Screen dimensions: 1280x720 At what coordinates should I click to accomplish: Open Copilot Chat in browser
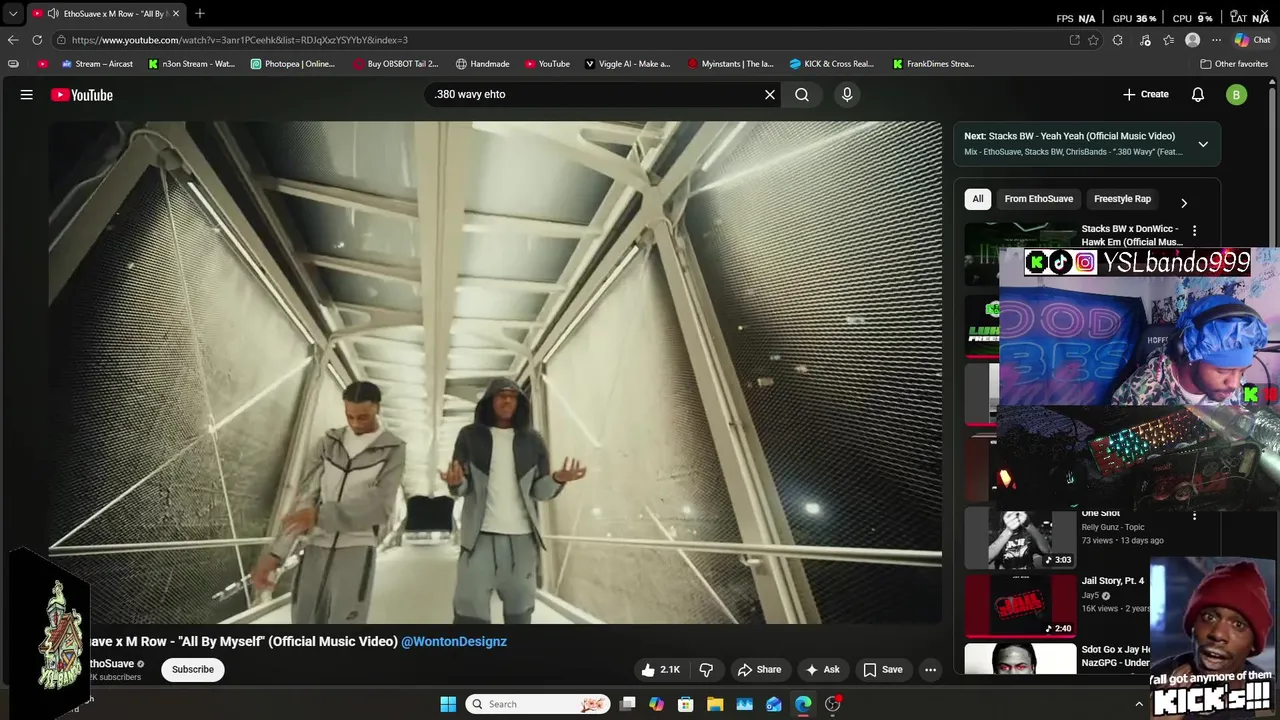1252,40
